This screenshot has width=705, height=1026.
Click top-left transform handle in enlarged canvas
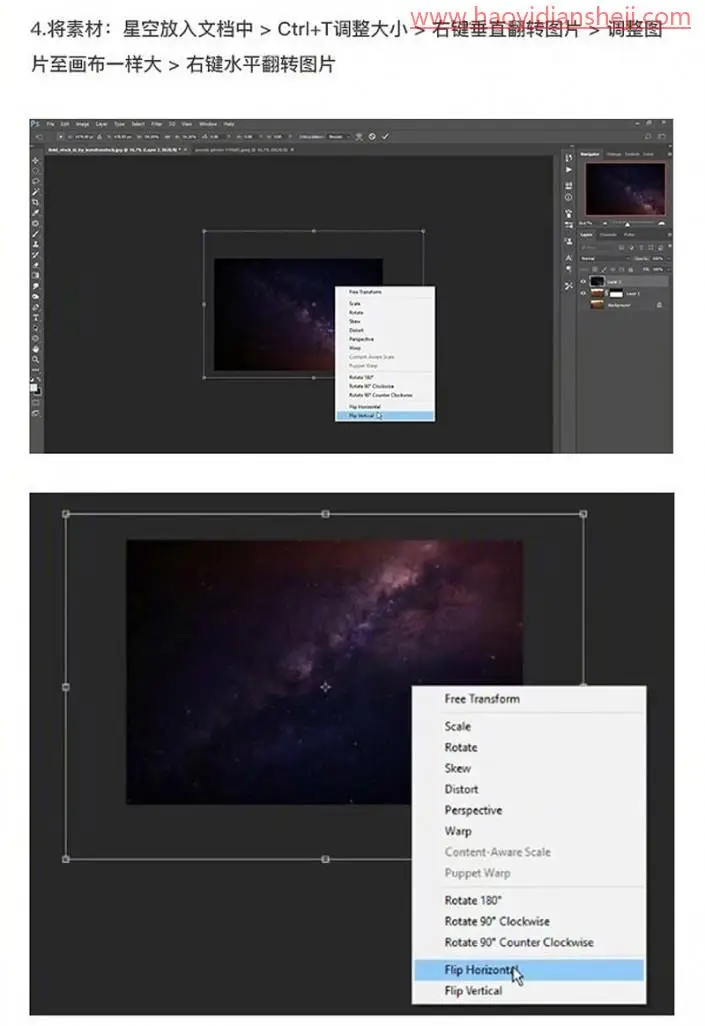pyautogui.click(x=65, y=514)
